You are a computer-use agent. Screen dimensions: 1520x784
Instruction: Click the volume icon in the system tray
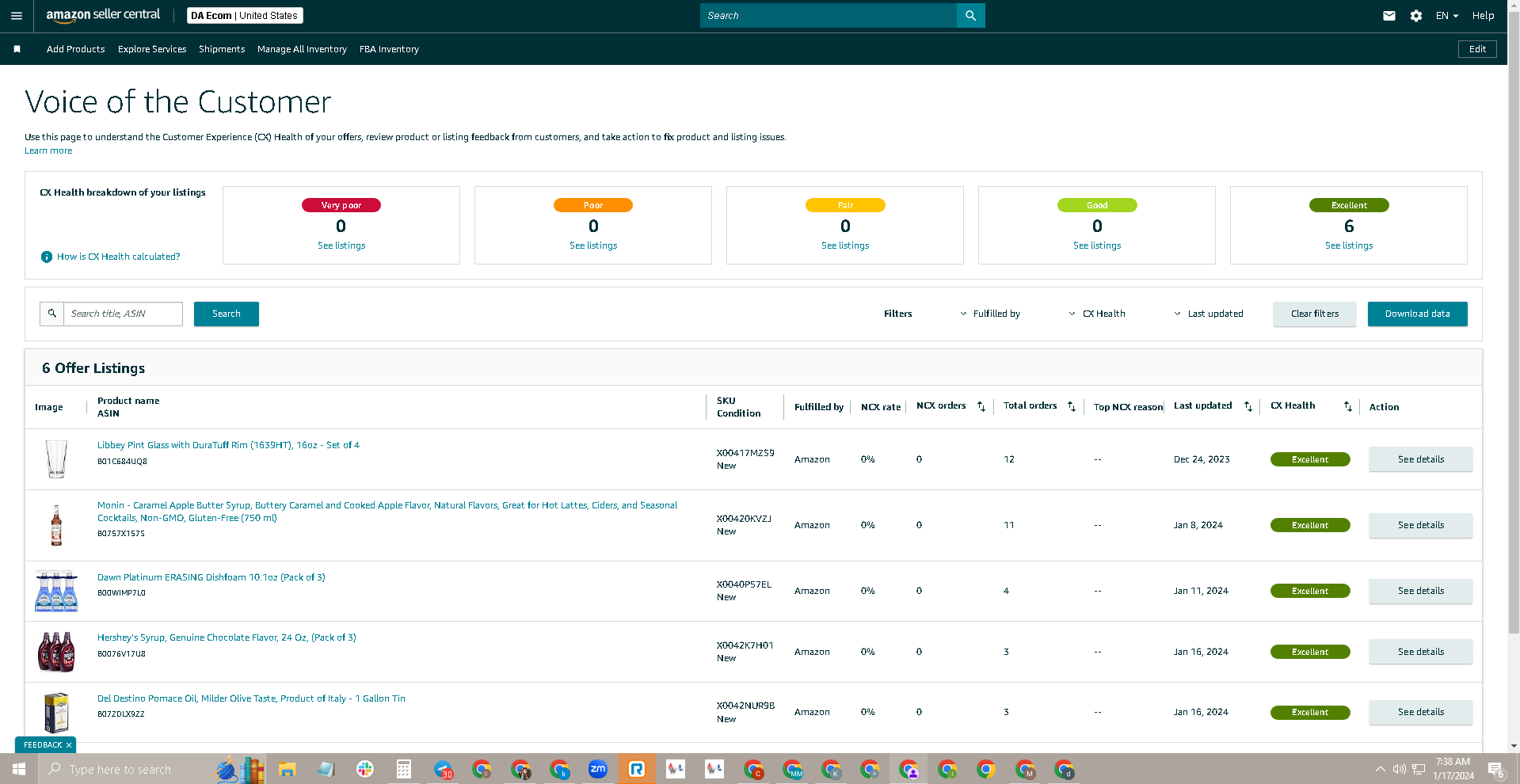coord(1400,769)
